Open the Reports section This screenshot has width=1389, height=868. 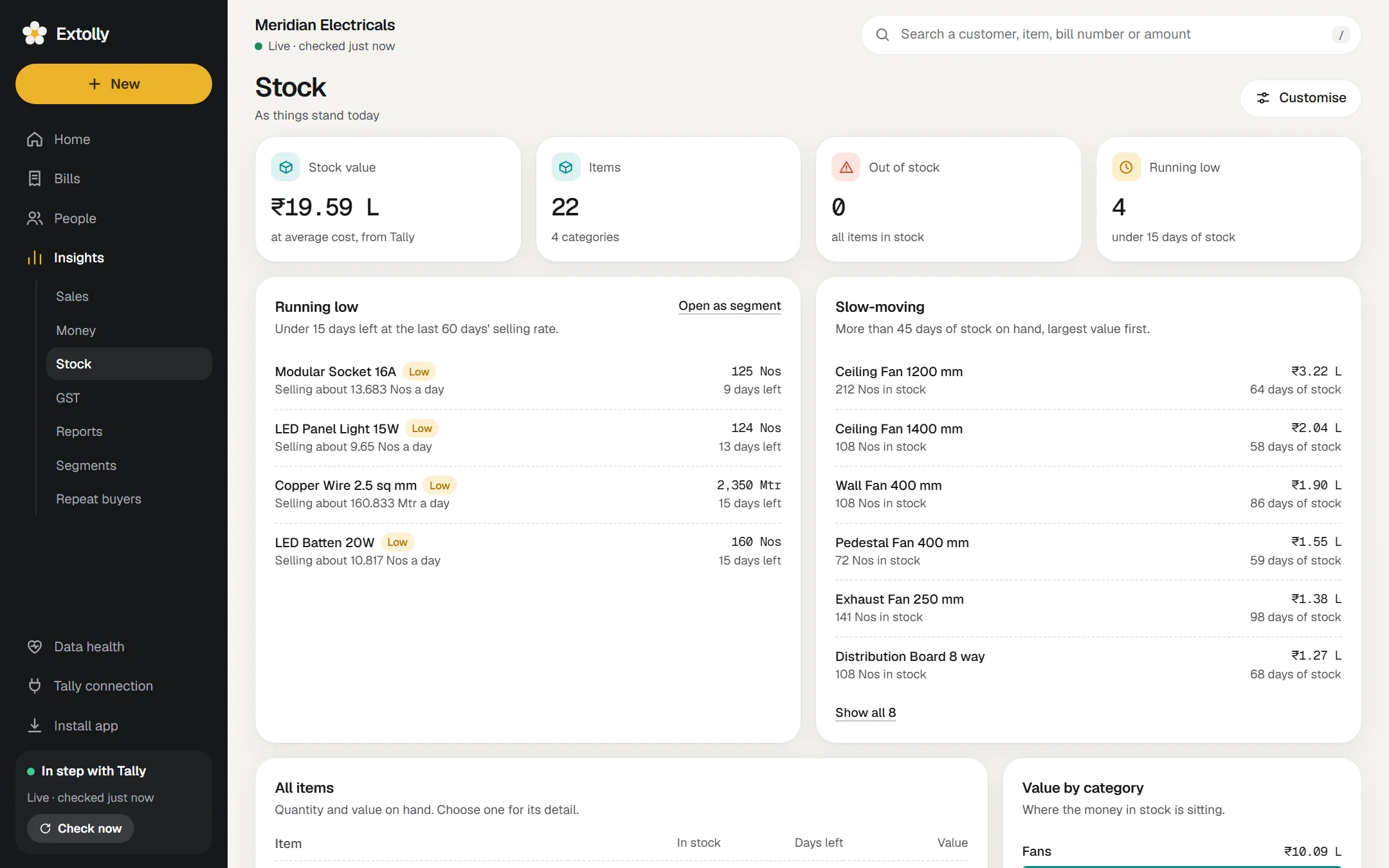click(129, 431)
